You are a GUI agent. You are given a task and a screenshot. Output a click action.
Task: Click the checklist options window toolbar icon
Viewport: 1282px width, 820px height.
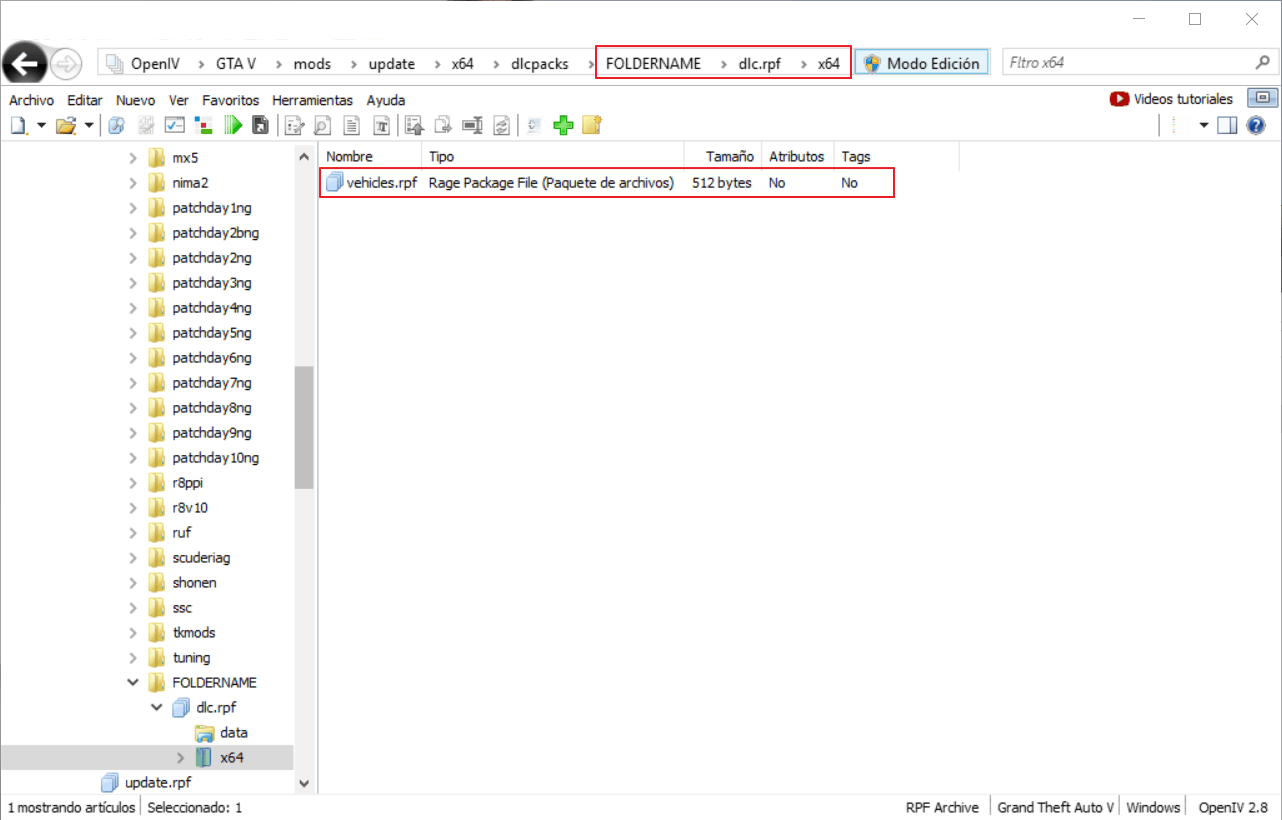point(175,125)
